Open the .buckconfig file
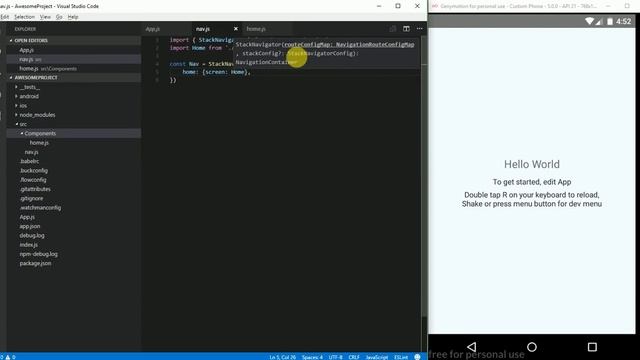 click(x=33, y=171)
